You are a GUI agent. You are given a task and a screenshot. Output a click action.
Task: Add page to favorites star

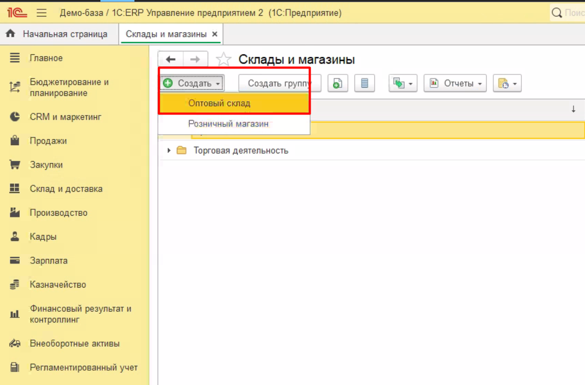pos(223,59)
